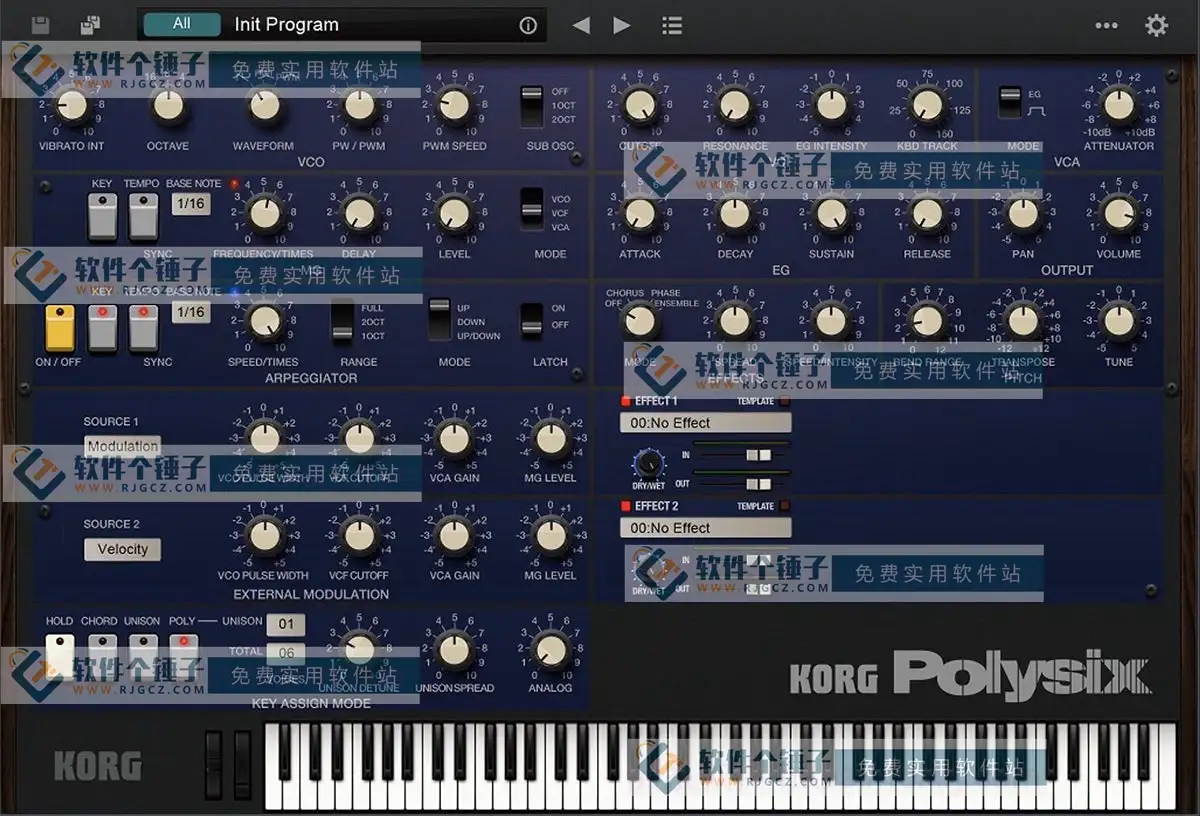This screenshot has width=1200, height=816.
Task: Click the arpeggiator SPEED/TIMES knob
Action: point(264,321)
